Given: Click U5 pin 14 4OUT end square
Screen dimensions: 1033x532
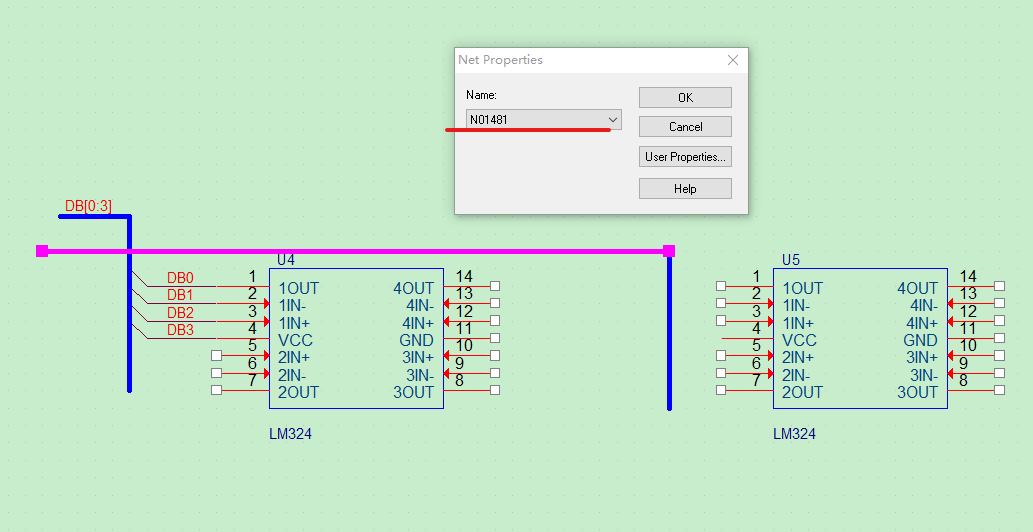Looking at the screenshot, I should 999,286.
